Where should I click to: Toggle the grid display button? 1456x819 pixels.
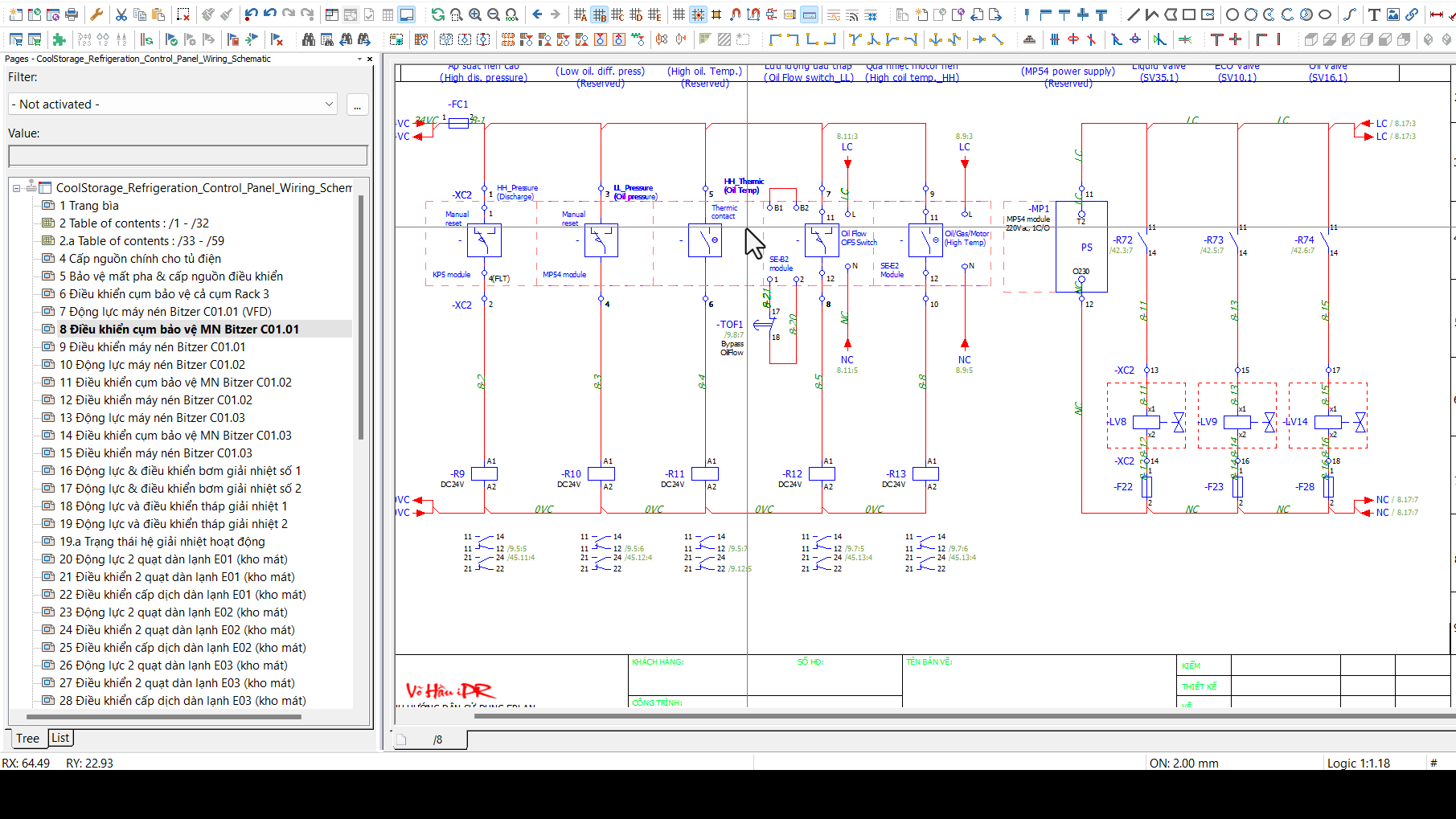click(x=679, y=14)
